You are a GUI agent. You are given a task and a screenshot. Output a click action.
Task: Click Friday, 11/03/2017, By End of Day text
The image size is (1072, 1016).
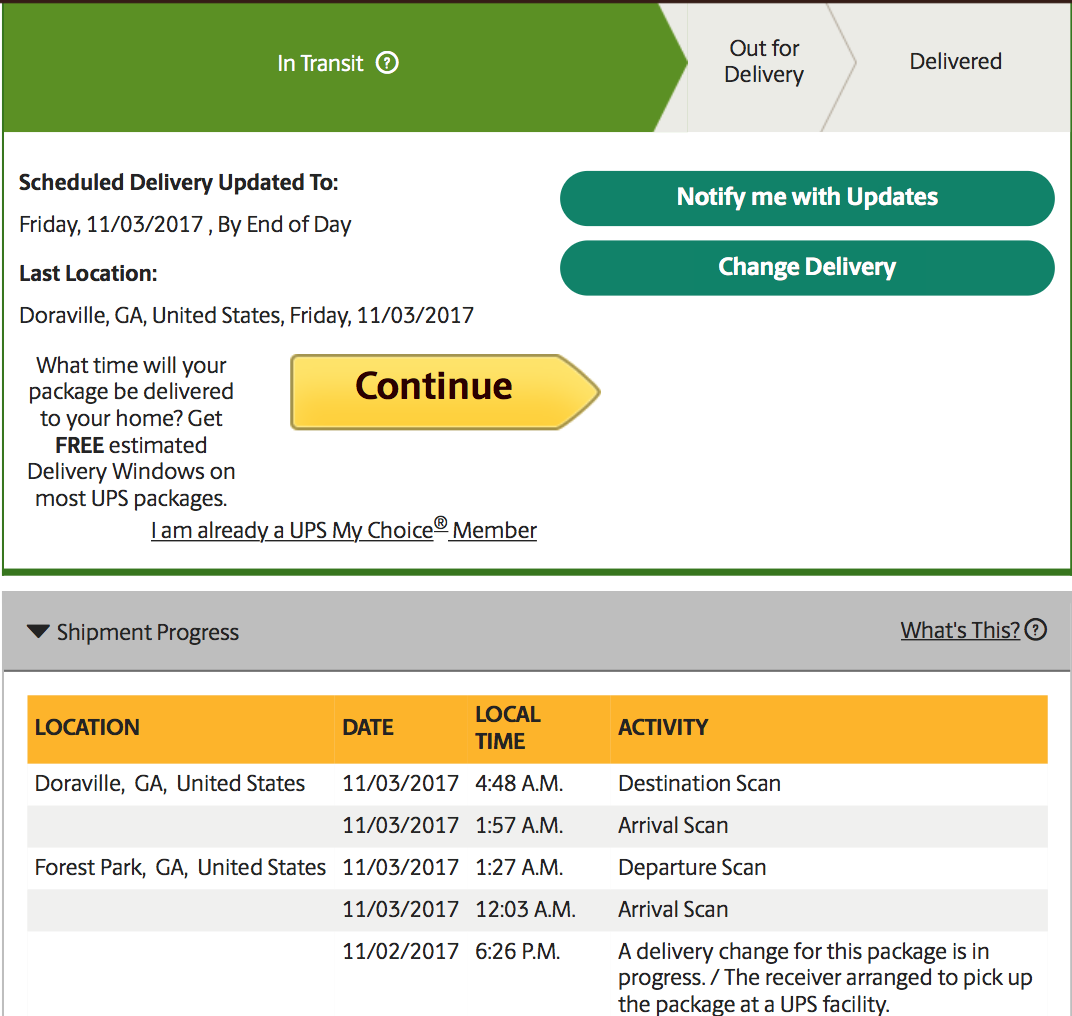(x=185, y=225)
